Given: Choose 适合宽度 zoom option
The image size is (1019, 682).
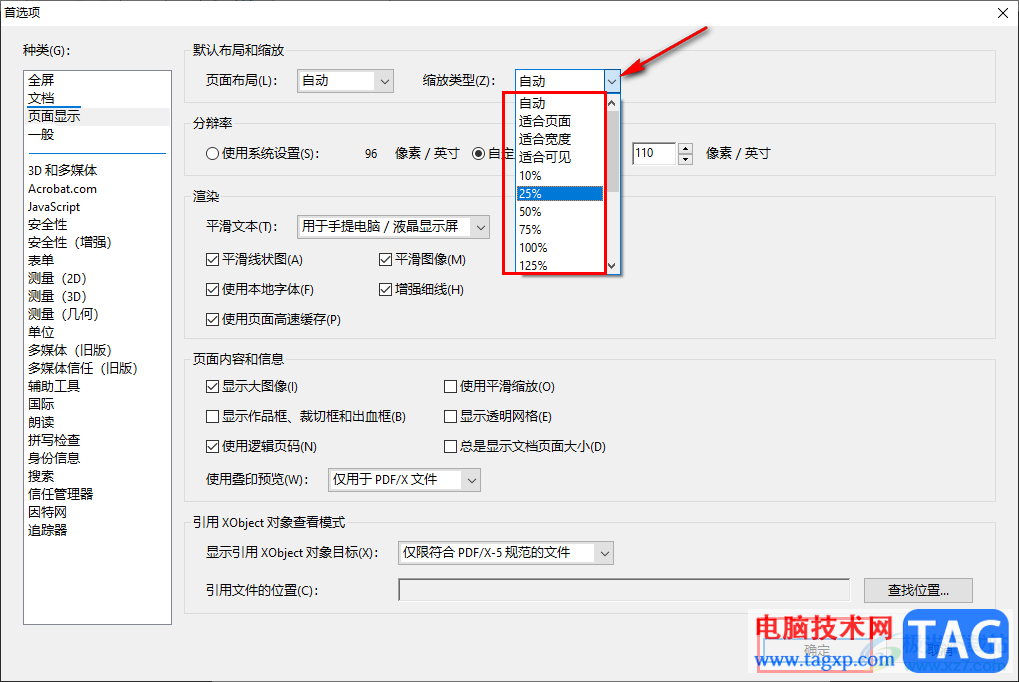Looking at the screenshot, I should (x=560, y=139).
